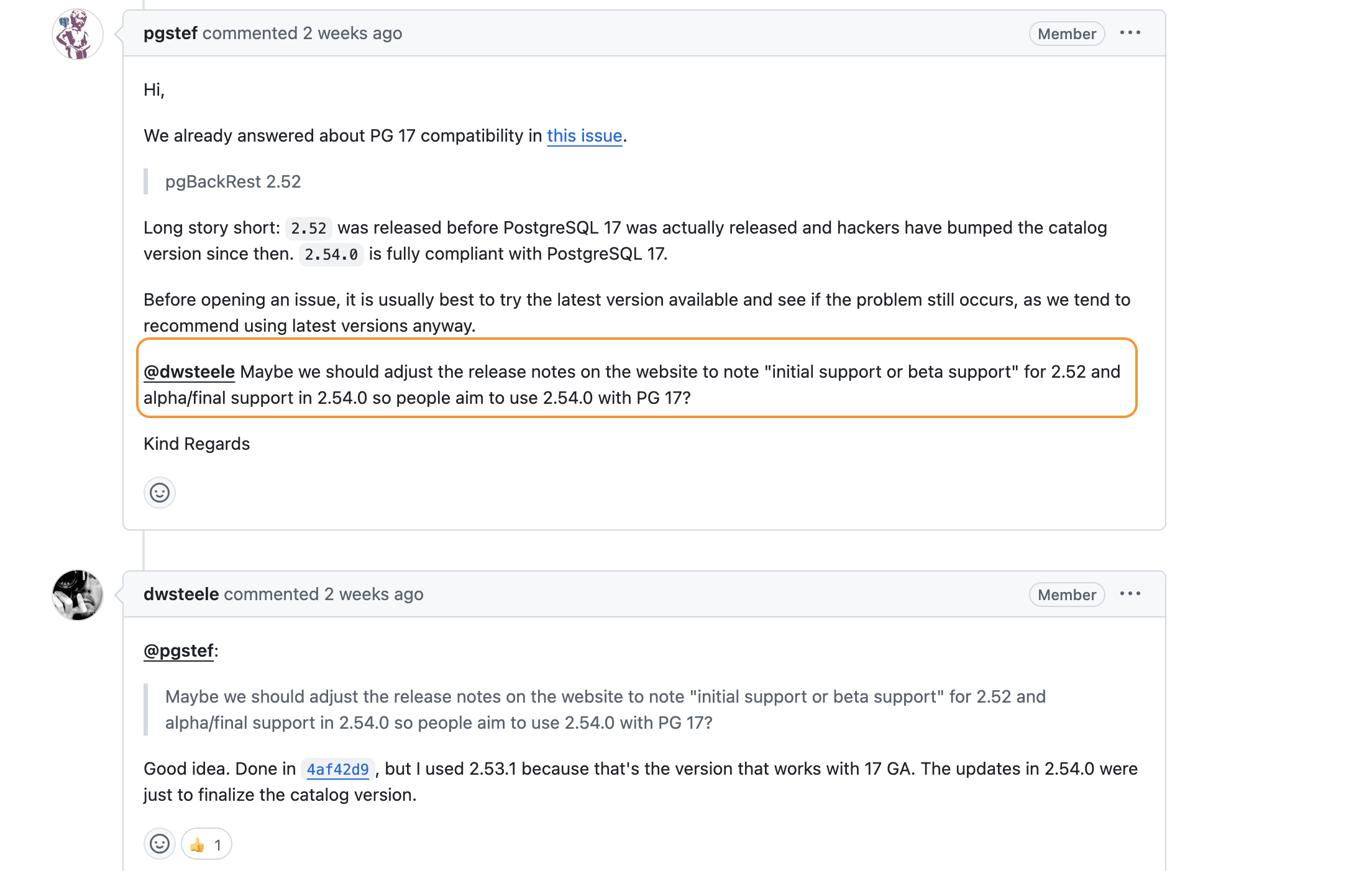Image resolution: width=1372 pixels, height=871 pixels.
Task: Open dwsteele's profile avatar
Action: click(78, 595)
